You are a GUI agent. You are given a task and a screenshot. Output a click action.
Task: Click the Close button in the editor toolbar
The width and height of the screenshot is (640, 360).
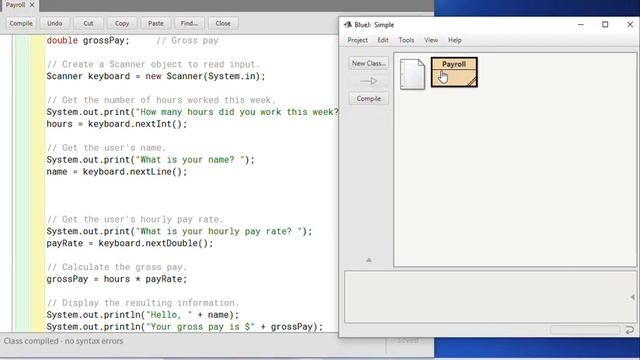click(223, 23)
